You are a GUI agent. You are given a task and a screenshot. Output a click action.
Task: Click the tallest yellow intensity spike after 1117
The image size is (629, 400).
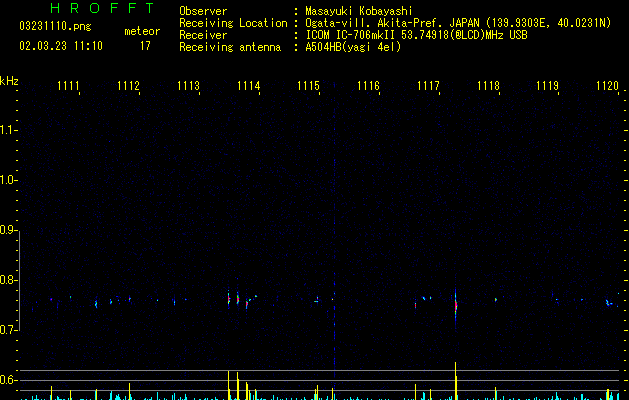(x=456, y=381)
